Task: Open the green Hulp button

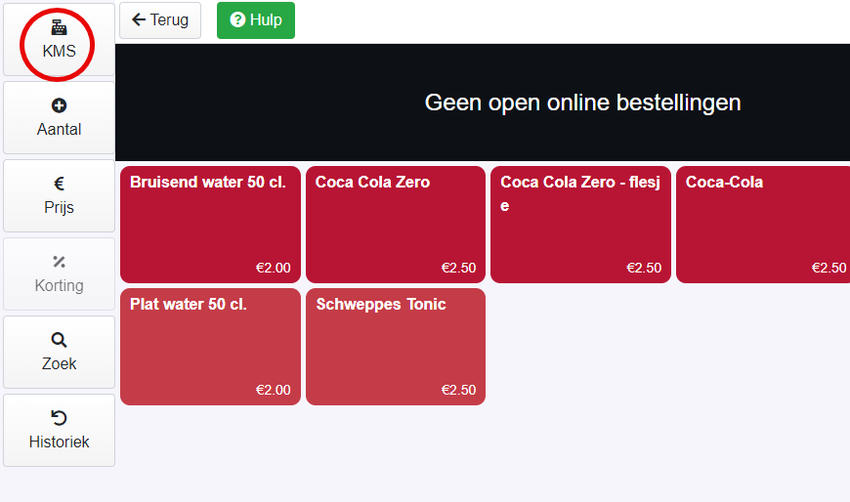Action: coord(256,20)
